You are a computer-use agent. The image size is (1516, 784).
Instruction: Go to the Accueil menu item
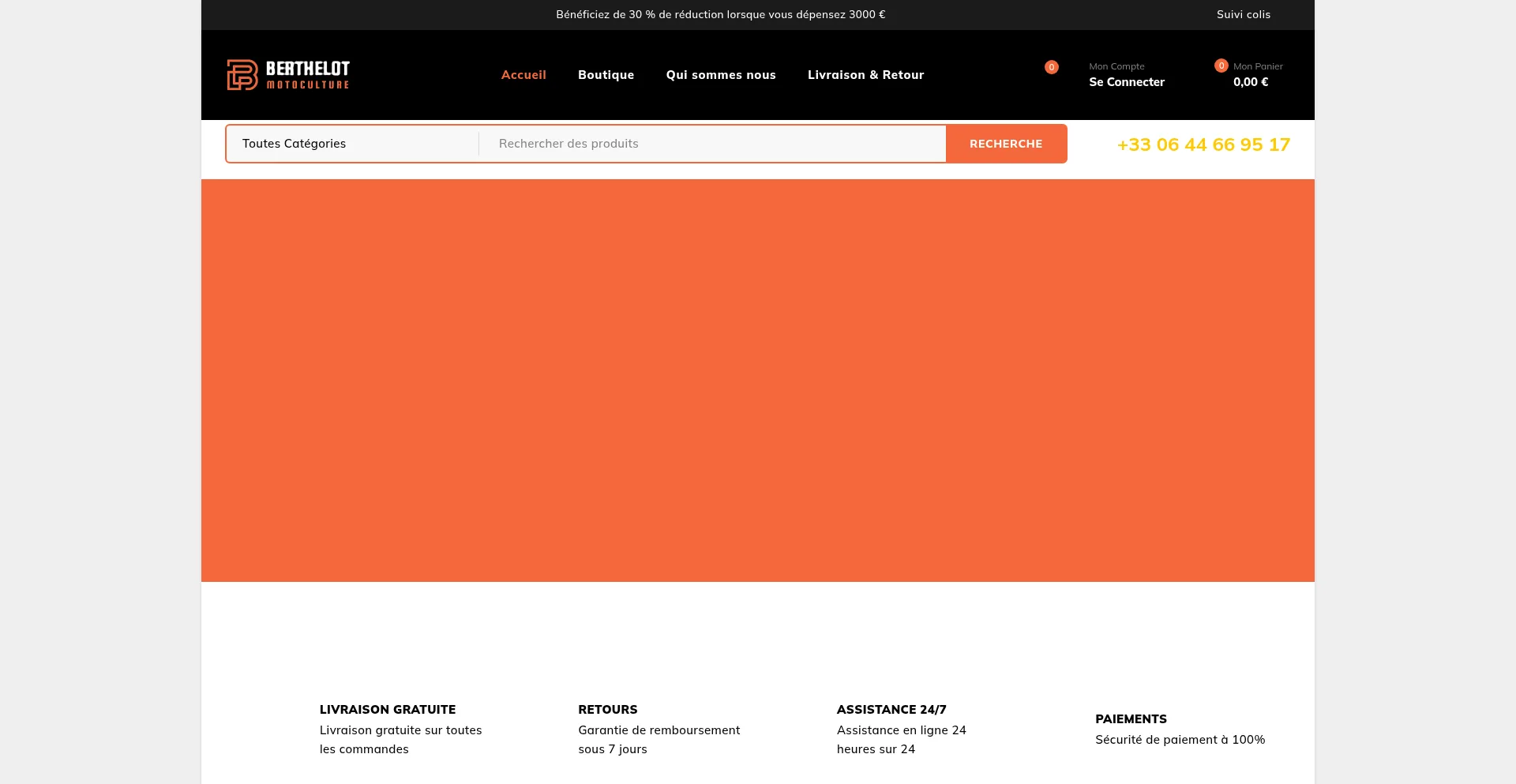(523, 75)
